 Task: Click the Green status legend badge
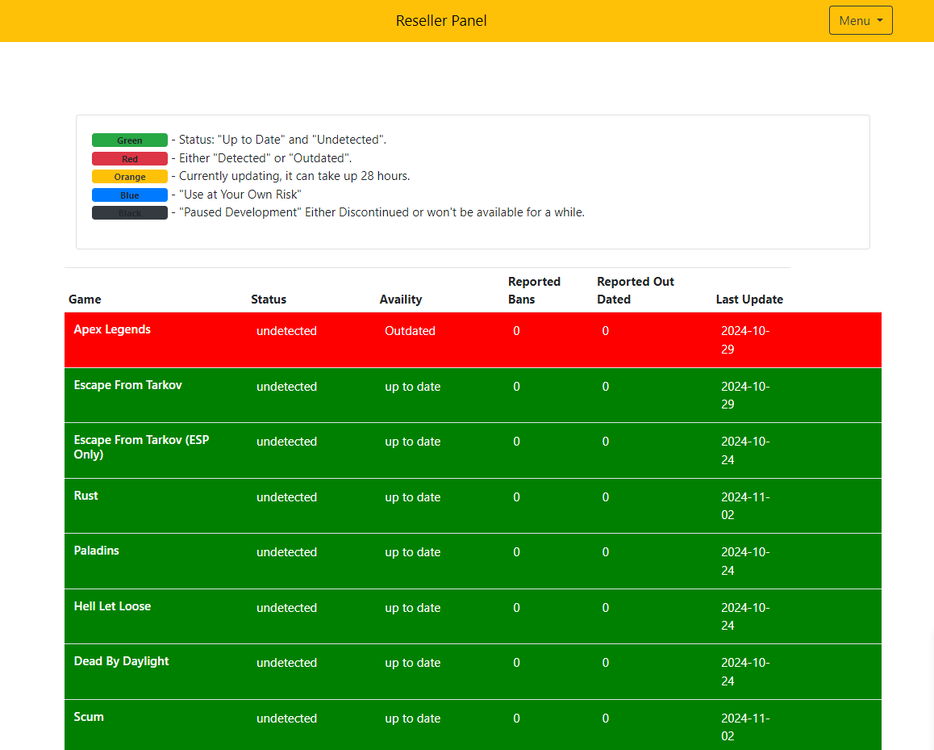[130, 141]
